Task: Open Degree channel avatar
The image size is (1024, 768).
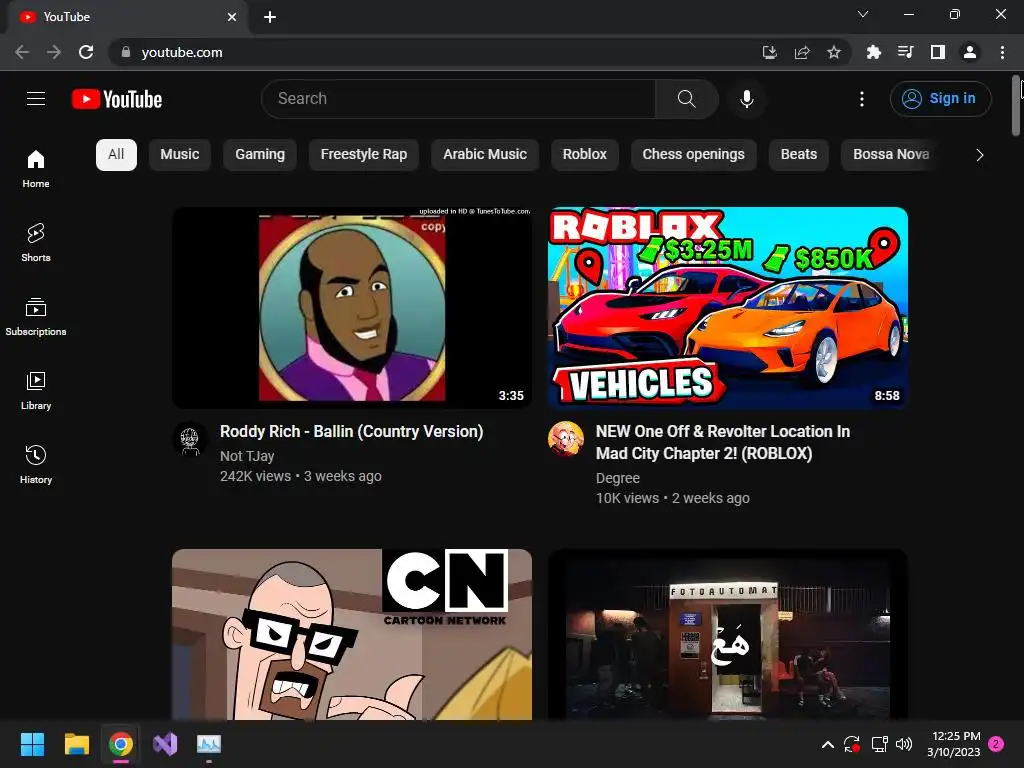Action: click(x=566, y=438)
